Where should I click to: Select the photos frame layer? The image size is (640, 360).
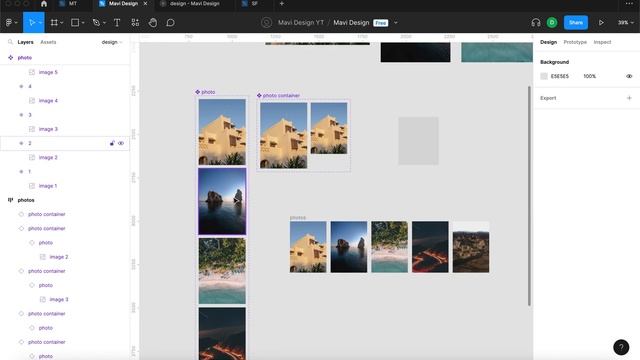click(x=26, y=200)
